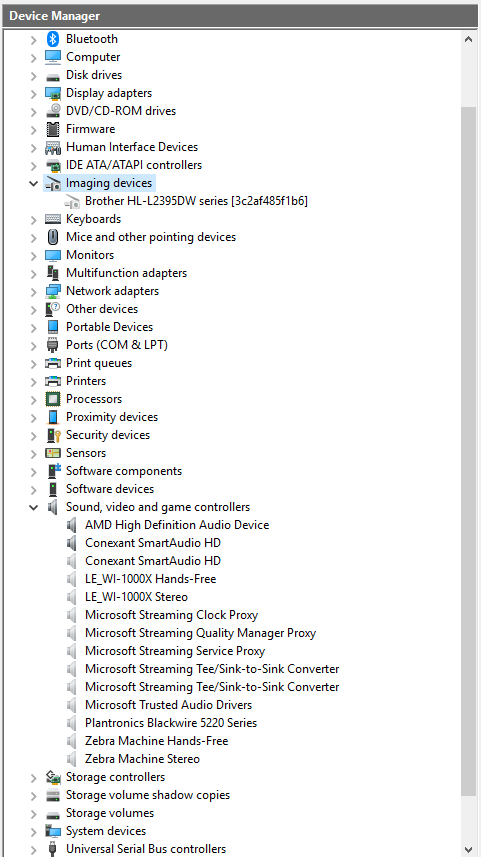Click the Bluetooth category icon
The height and width of the screenshot is (857, 481).
[52, 39]
